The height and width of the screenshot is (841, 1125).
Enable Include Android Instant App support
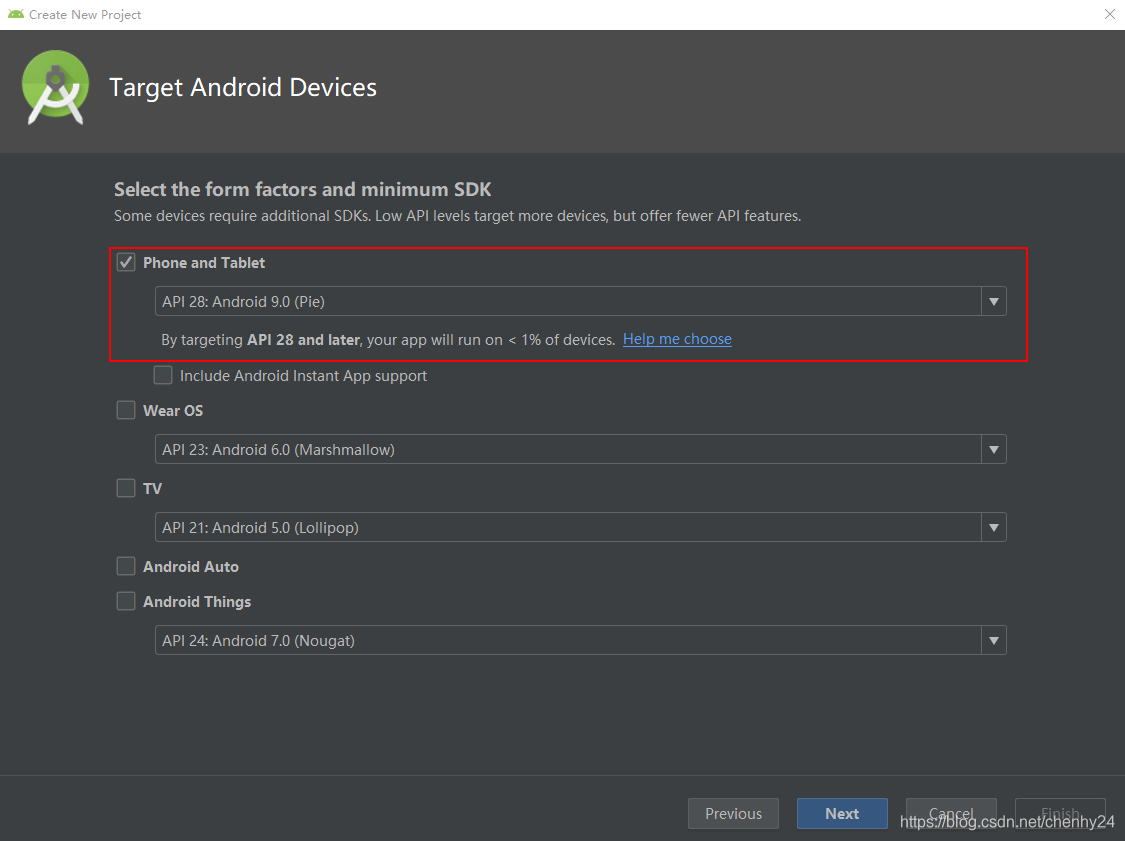point(163,375)
